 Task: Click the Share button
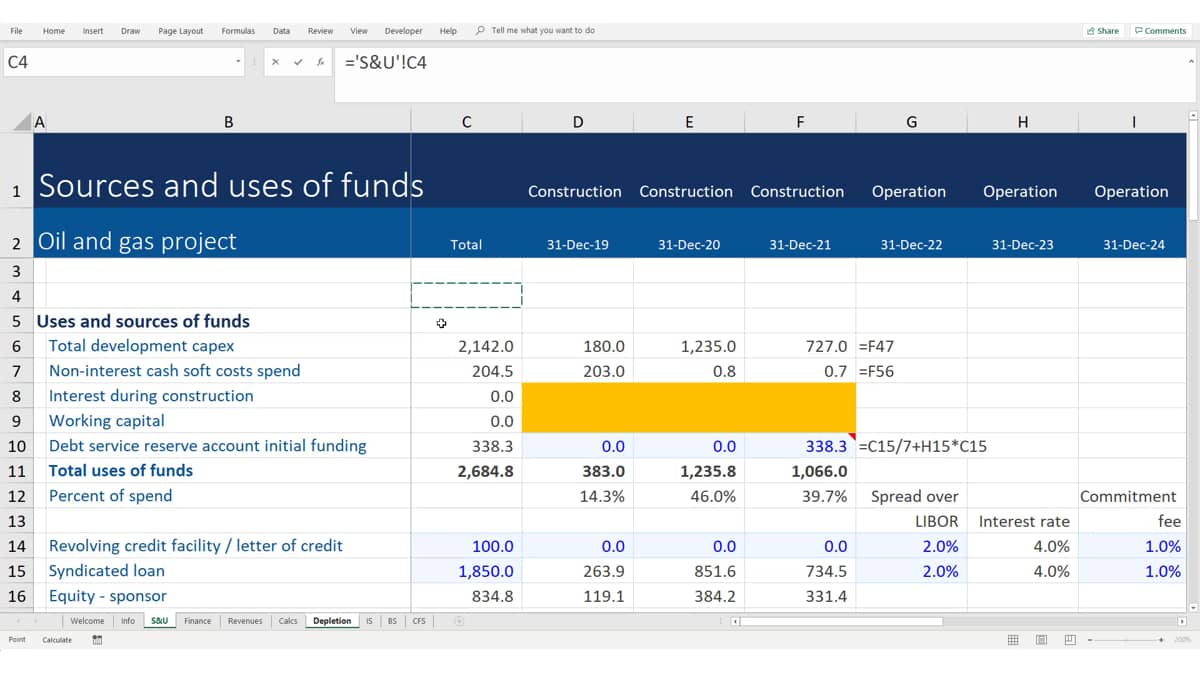pos(1103,31)
